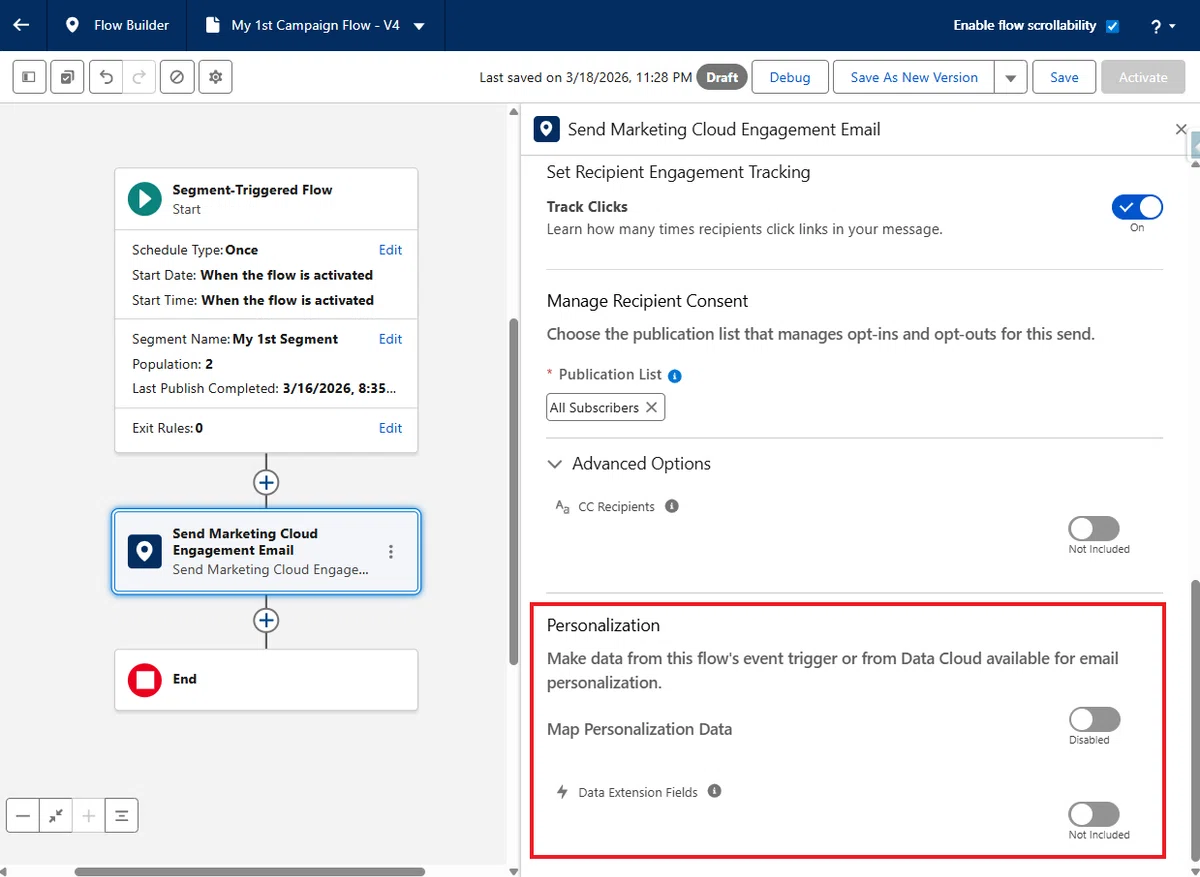Click the Save button
Image resolution: width=1200 pixels, height=877 pixels.
coord(1064,77)
